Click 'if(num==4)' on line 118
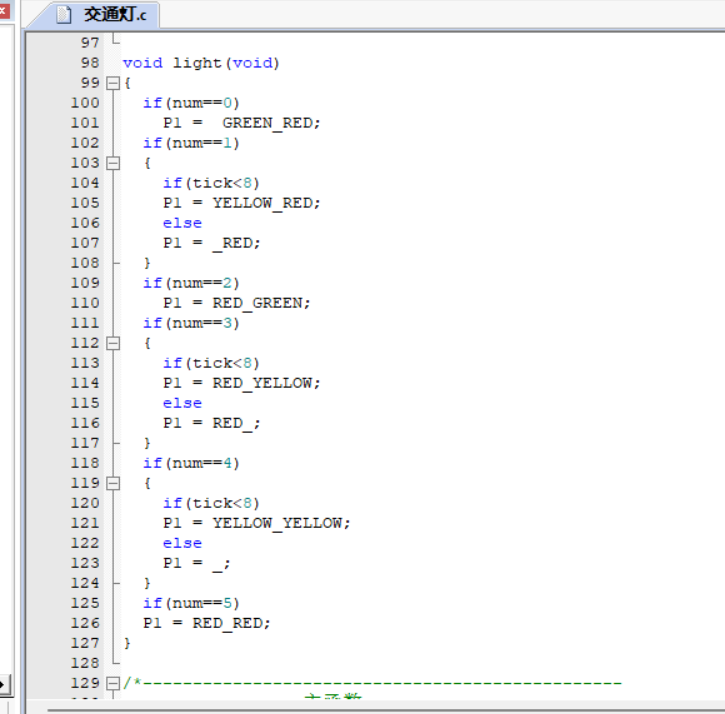This screenshot has width=725, height=714. tap(191, 463)
